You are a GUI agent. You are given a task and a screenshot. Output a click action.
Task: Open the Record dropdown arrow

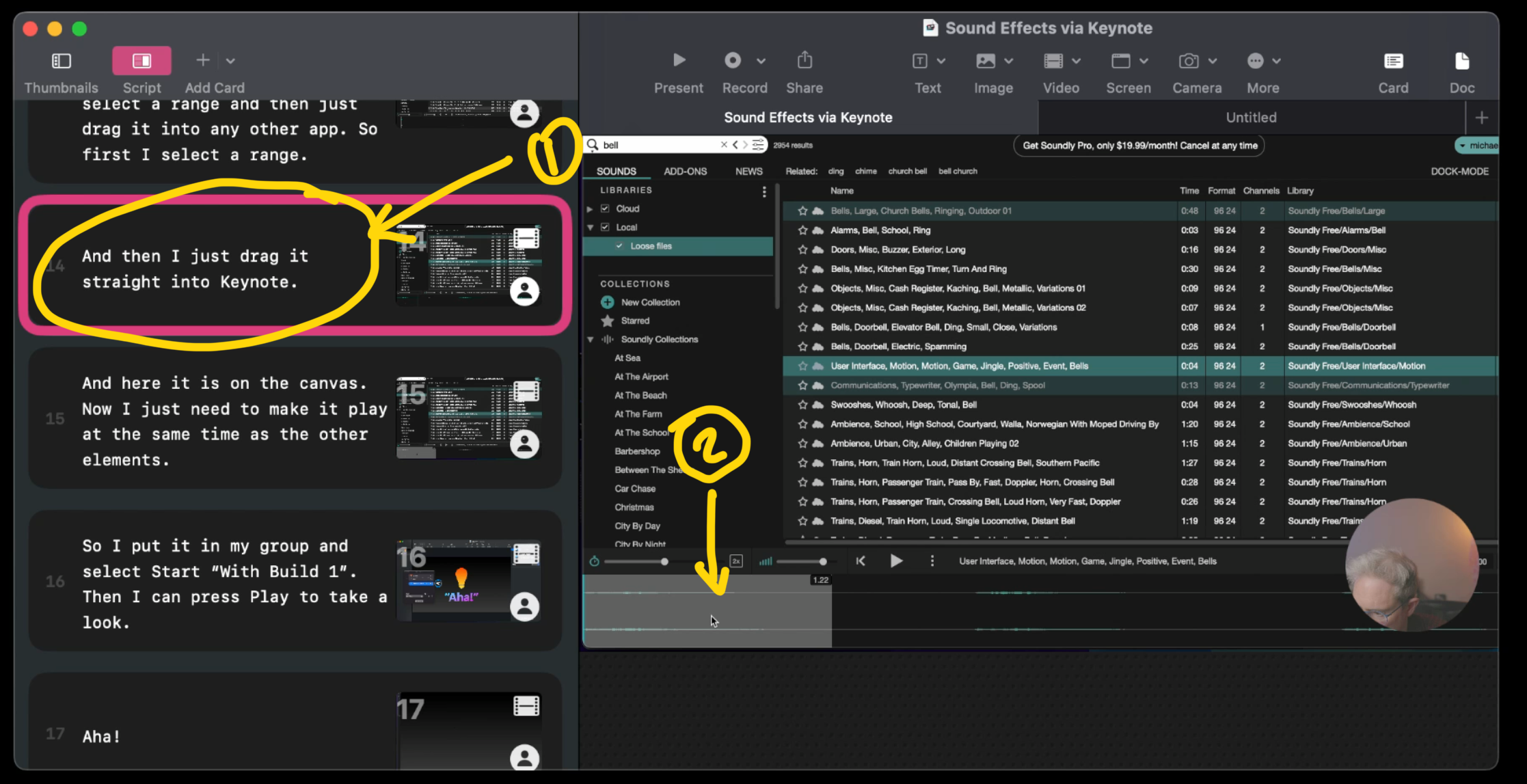point(761,61)
